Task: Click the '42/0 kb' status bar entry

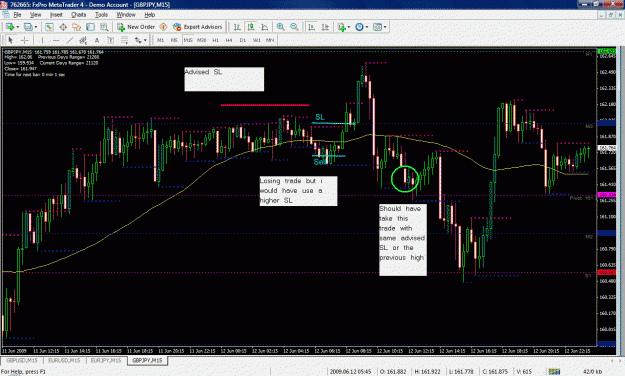Action: tap(592, 372)
